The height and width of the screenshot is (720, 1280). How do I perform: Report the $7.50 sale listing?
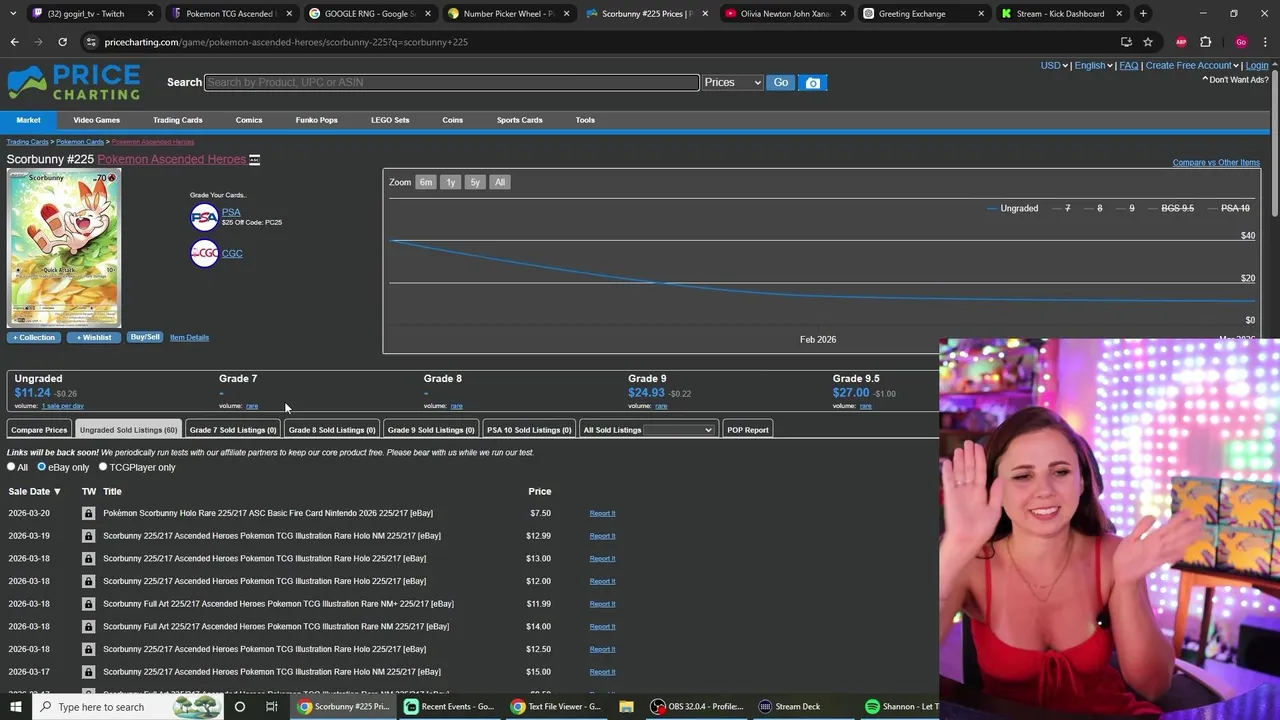click(x=602, y=513)
